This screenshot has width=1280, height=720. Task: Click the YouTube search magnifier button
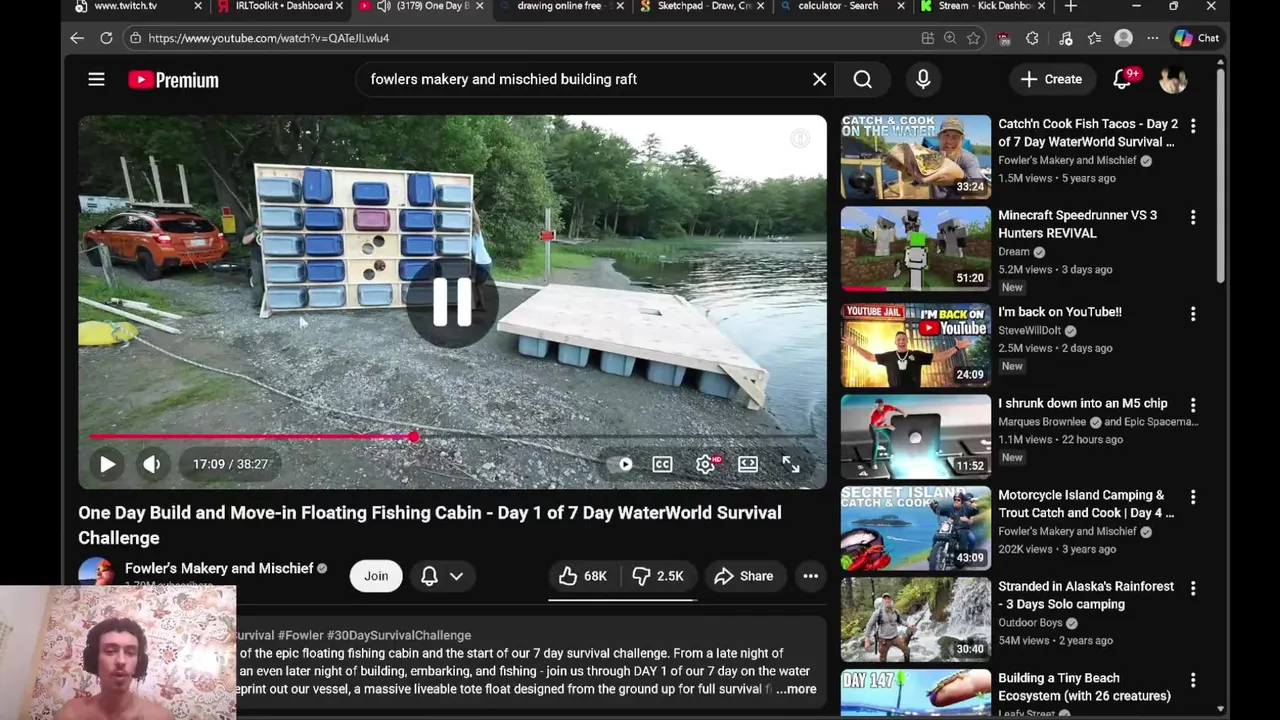[863, 79]
